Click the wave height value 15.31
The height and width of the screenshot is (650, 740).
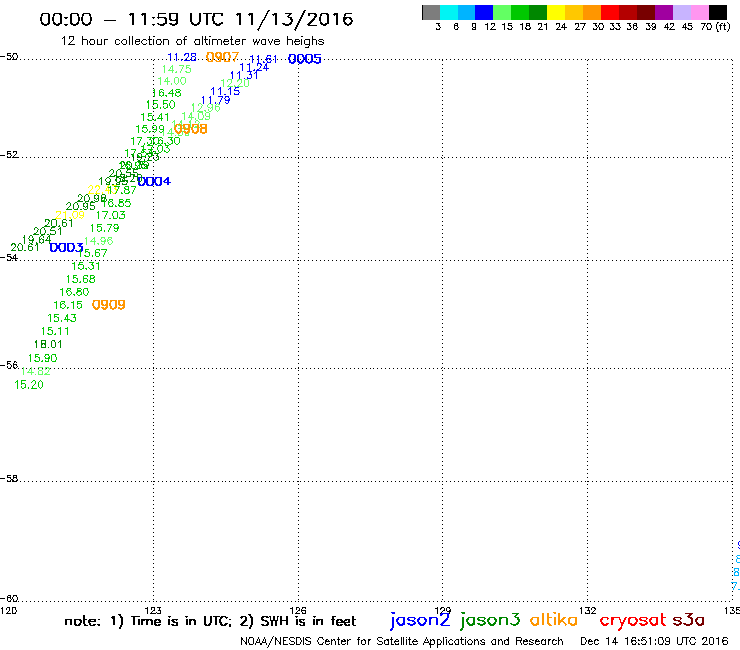click(86, 266)
